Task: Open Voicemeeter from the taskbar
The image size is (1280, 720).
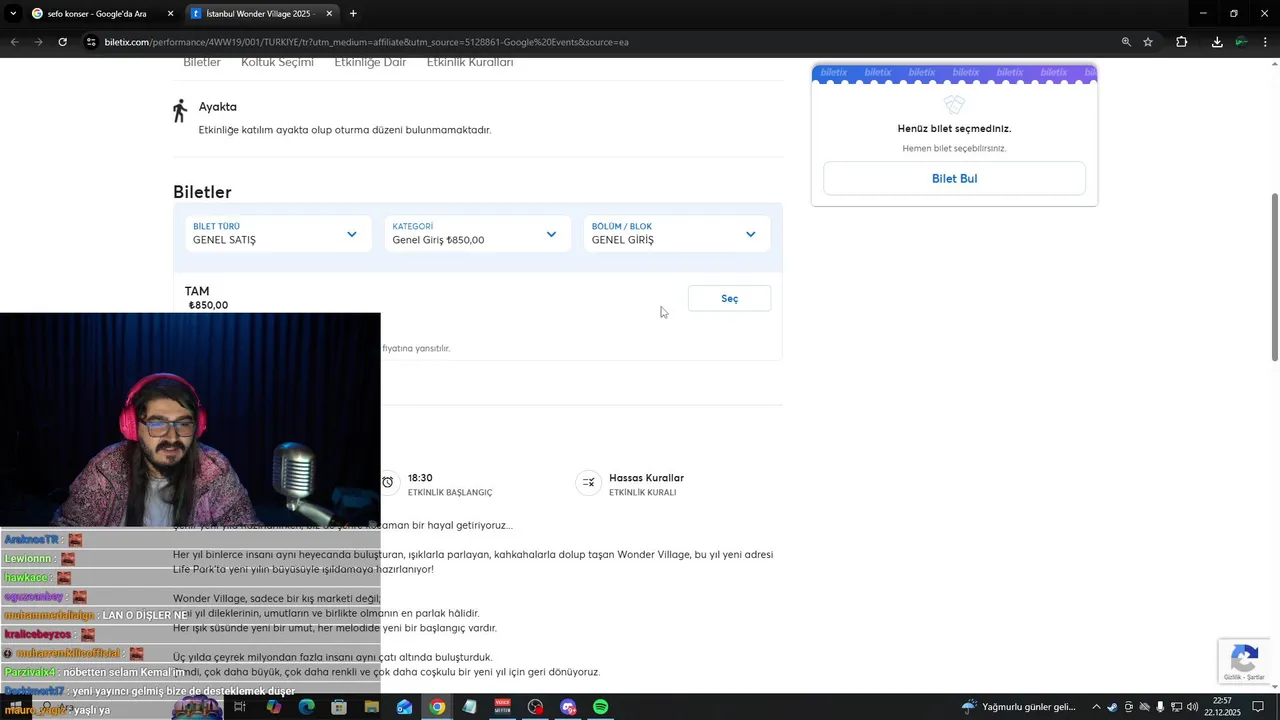Action: 503,707
